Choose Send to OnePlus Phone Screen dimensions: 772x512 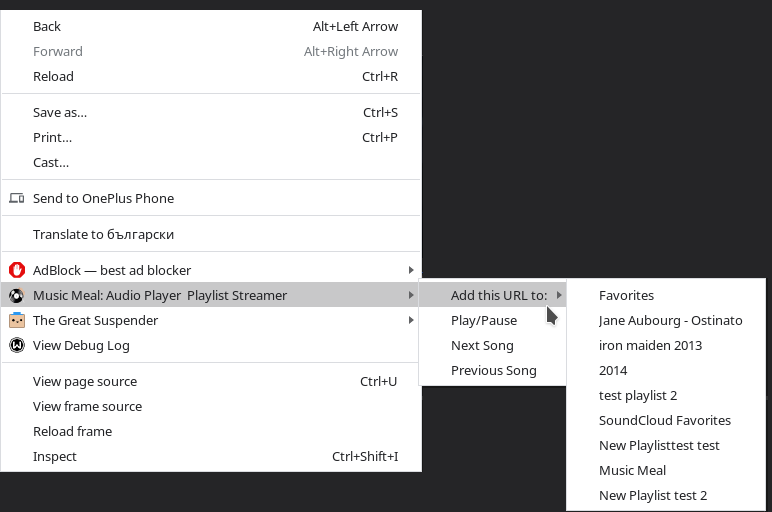pyautogui.click(x=211, y=198)
